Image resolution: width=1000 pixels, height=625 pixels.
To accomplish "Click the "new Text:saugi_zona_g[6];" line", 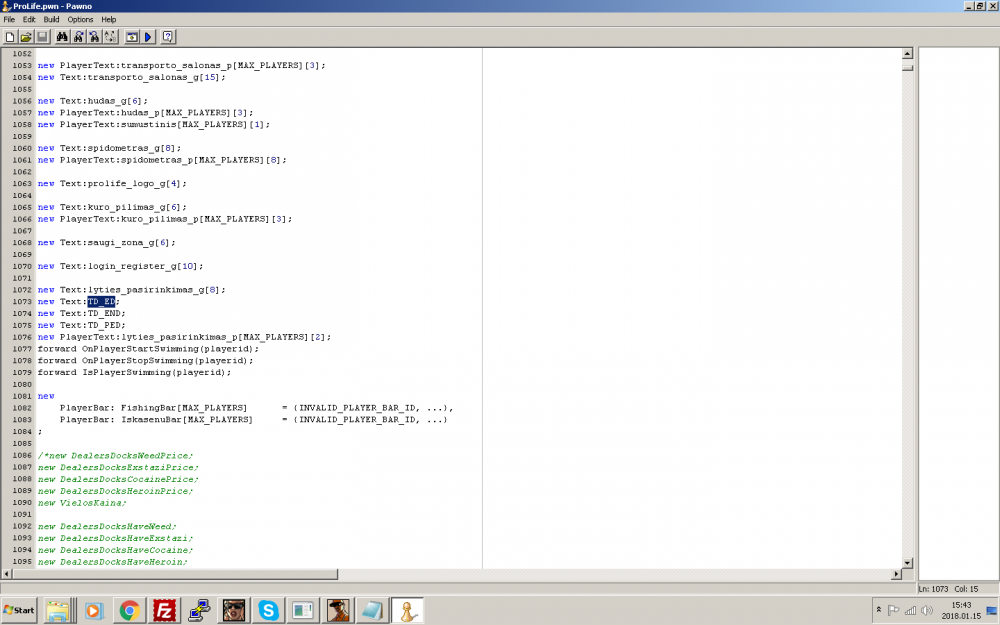I will (x=107, y=243).
